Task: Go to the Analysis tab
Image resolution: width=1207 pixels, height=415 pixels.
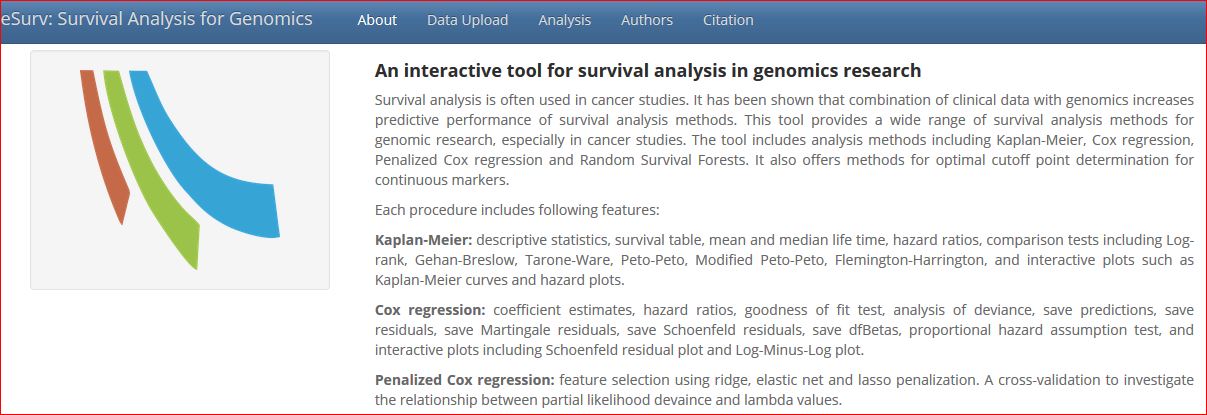Action: [x=564, y=20]
